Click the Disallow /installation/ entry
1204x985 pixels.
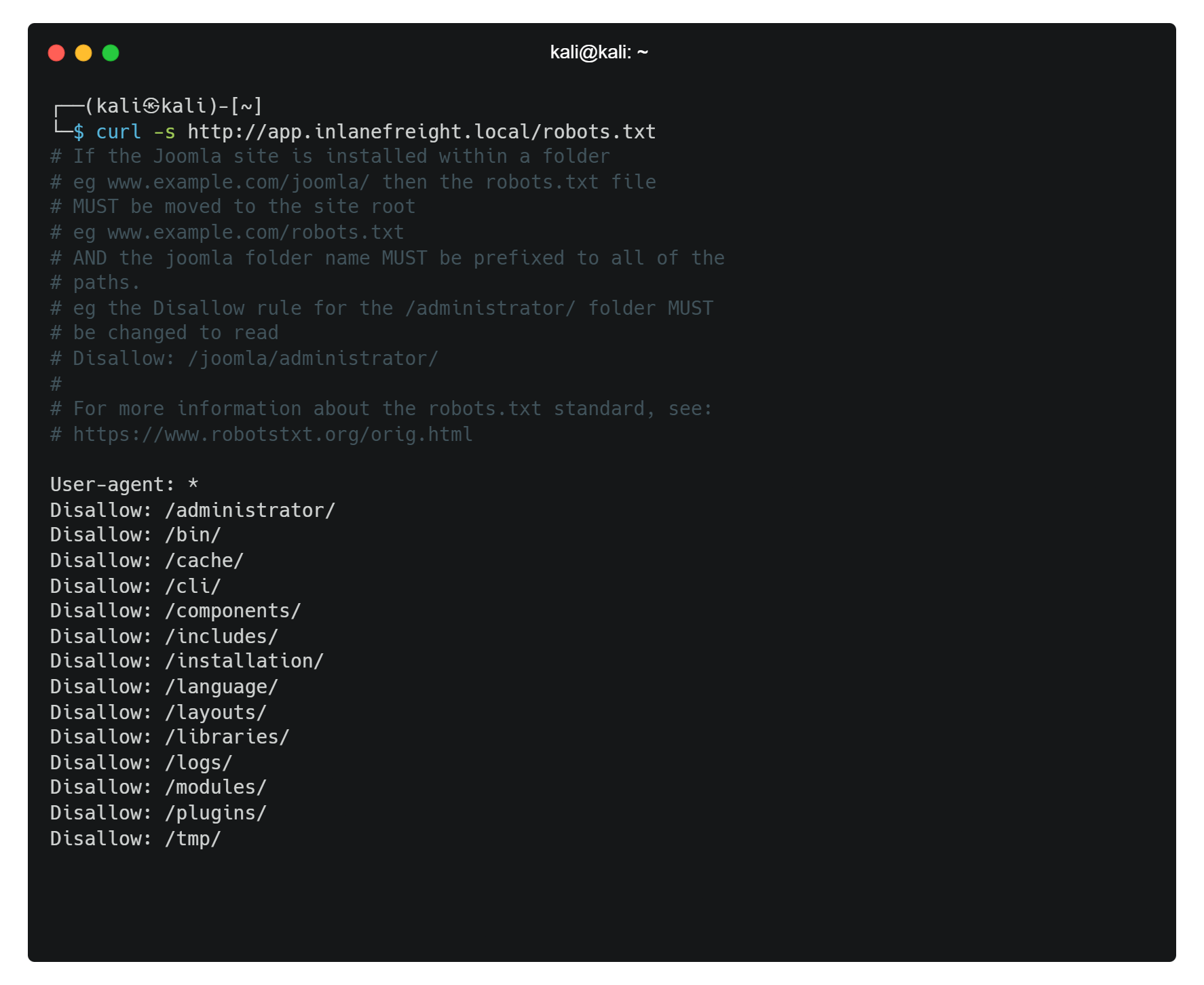tap(187, 661)
